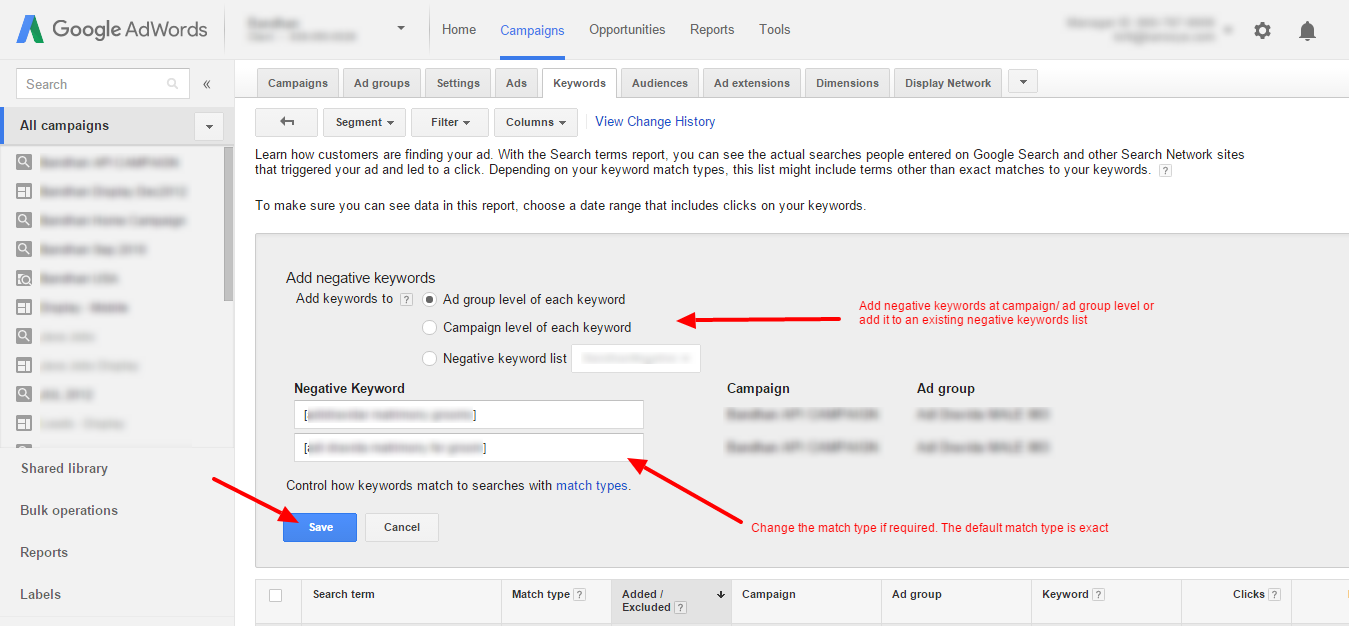Screen dimensions: 1349x626
Task: Switch to the Dimensions tab
Action: click(847, 83)
